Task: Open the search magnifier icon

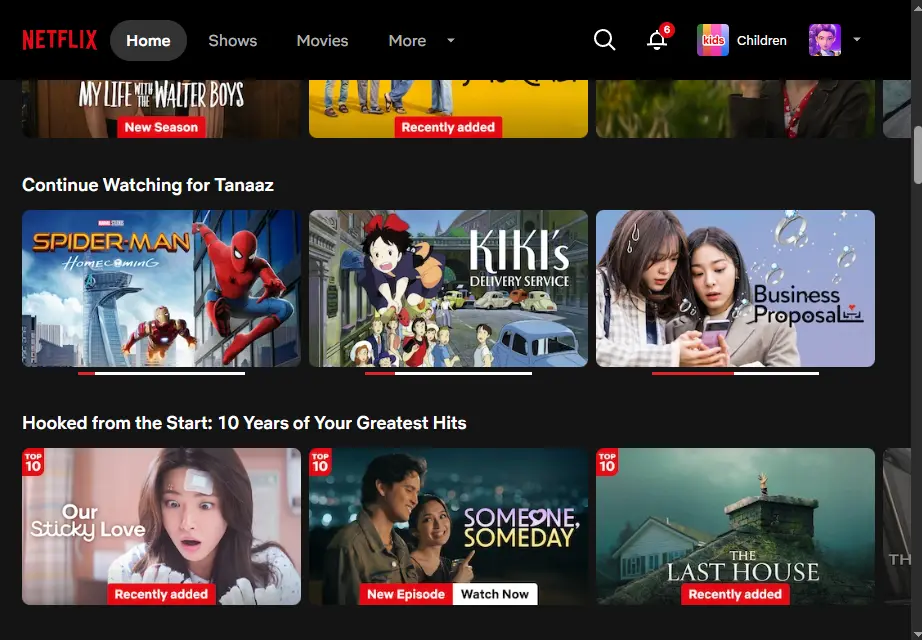Action: click(x=604, y=40)
